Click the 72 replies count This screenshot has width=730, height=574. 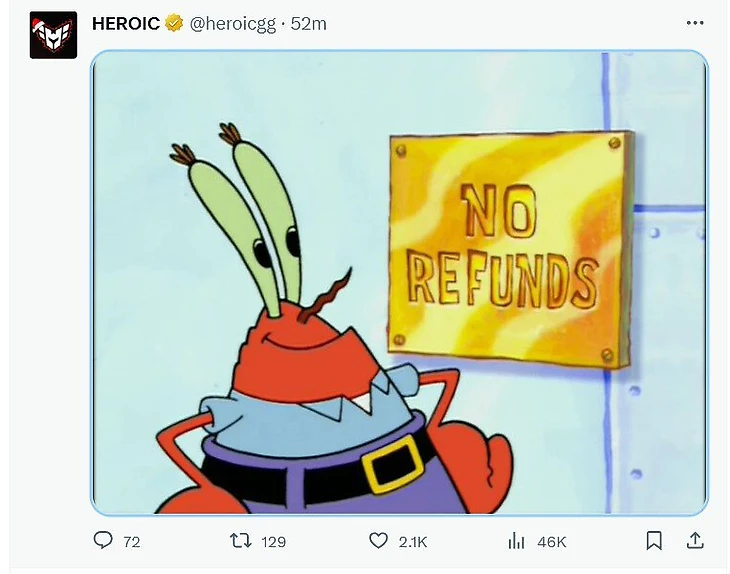click(x=132, y=542)
